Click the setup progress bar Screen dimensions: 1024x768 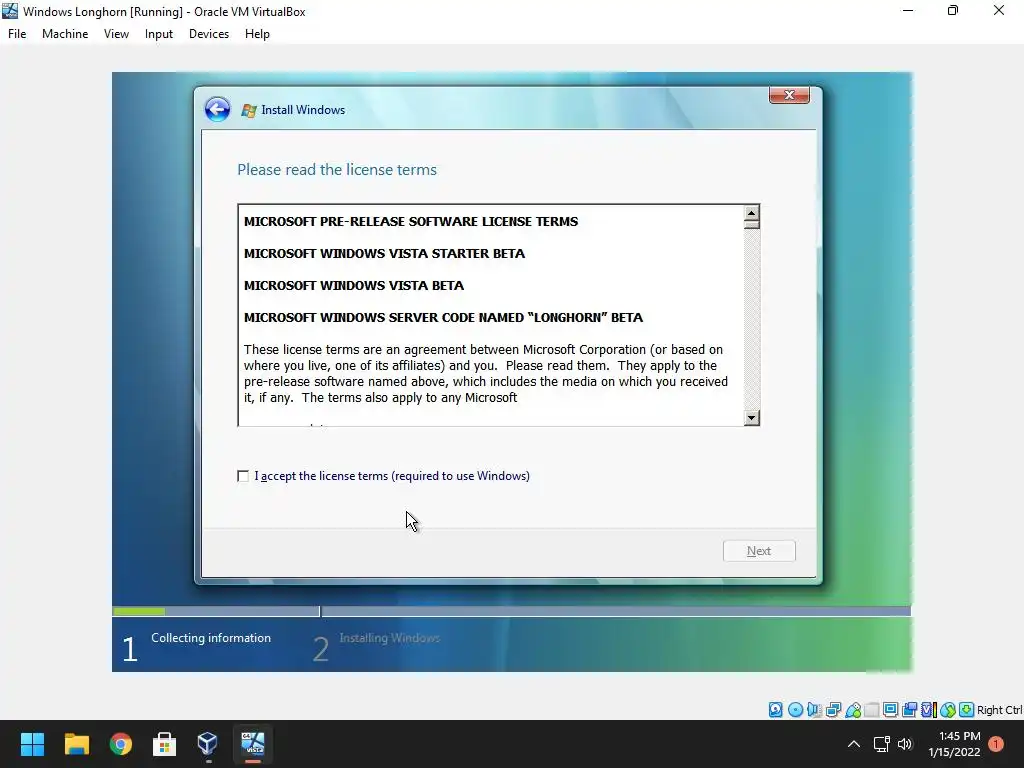click(x=511, y=611)
